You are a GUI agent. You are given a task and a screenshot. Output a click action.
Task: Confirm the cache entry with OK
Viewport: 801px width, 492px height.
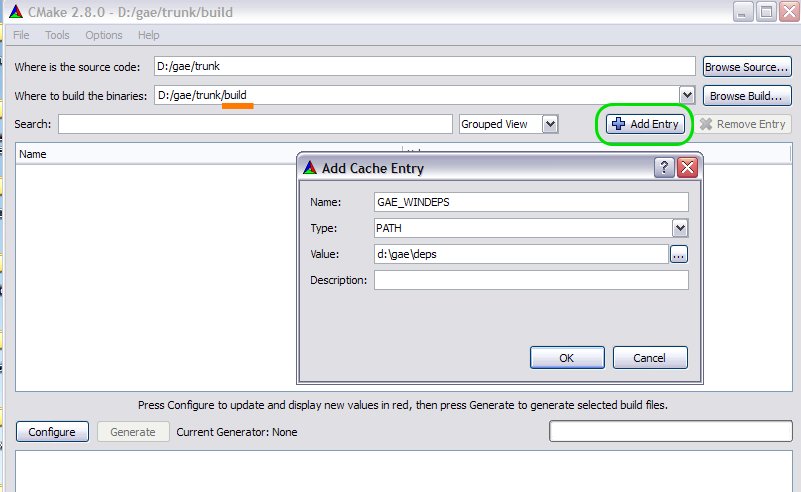tap(567, 358)
